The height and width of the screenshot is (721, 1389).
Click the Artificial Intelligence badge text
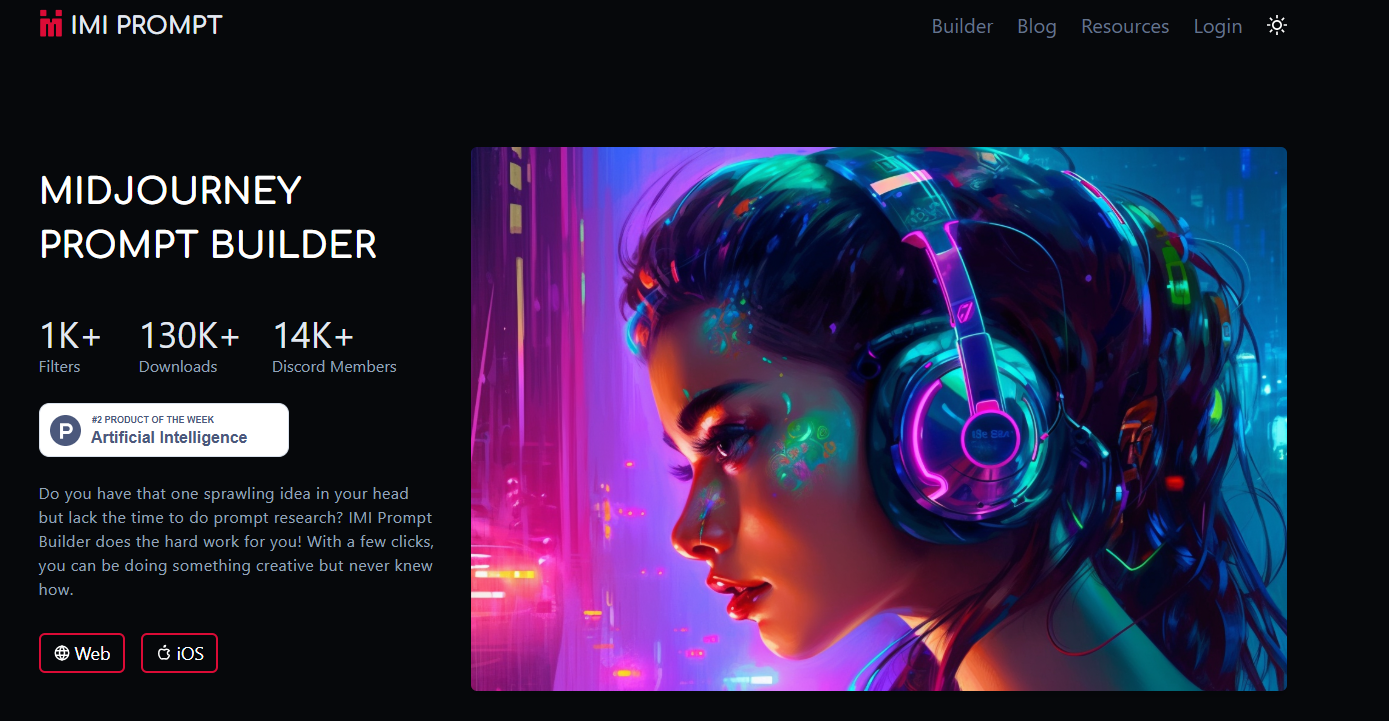pos(169,437)
